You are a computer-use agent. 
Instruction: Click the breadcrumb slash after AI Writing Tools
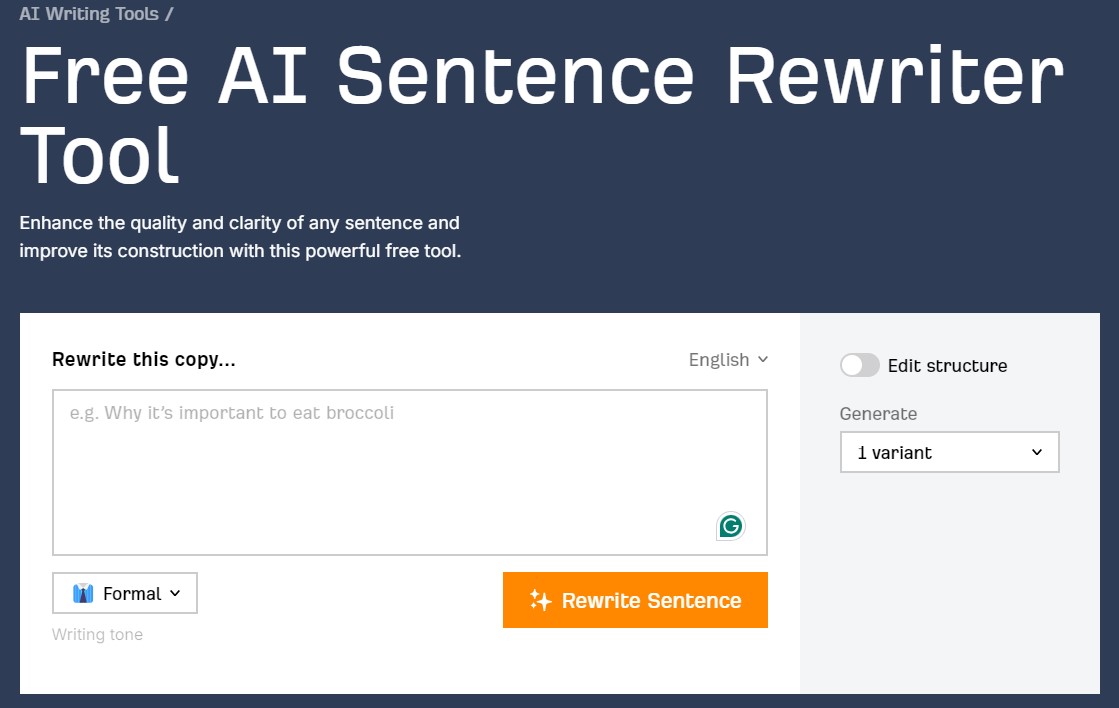point(168,14)
